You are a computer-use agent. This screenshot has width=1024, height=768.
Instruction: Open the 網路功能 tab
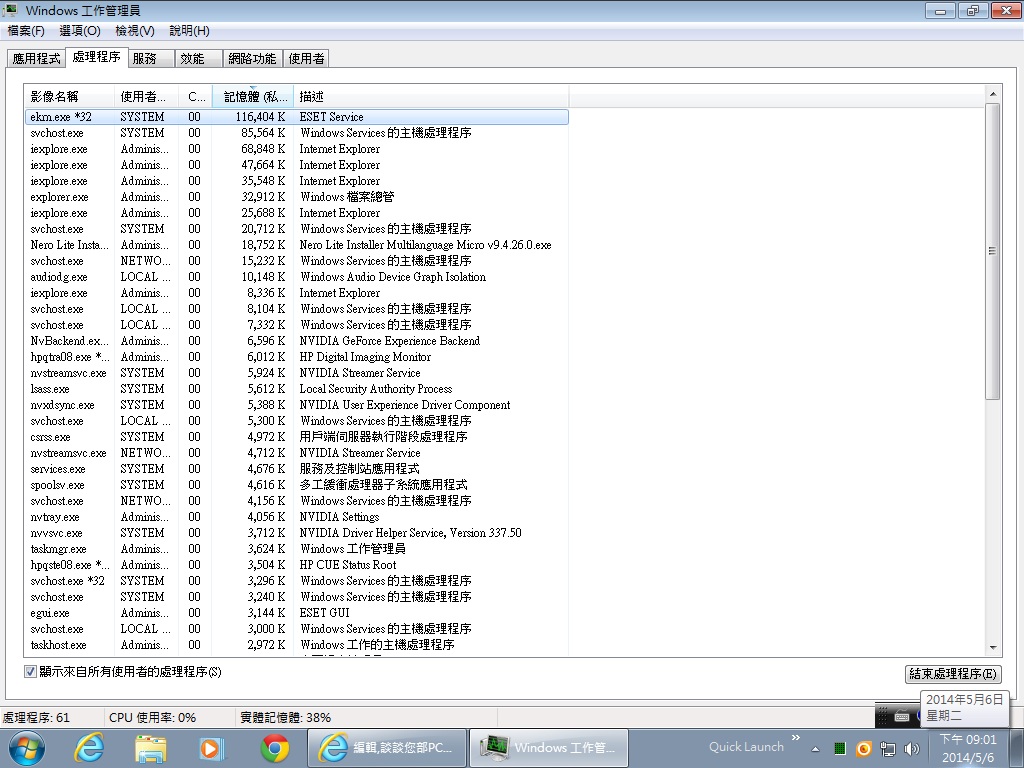pos(252,58)
